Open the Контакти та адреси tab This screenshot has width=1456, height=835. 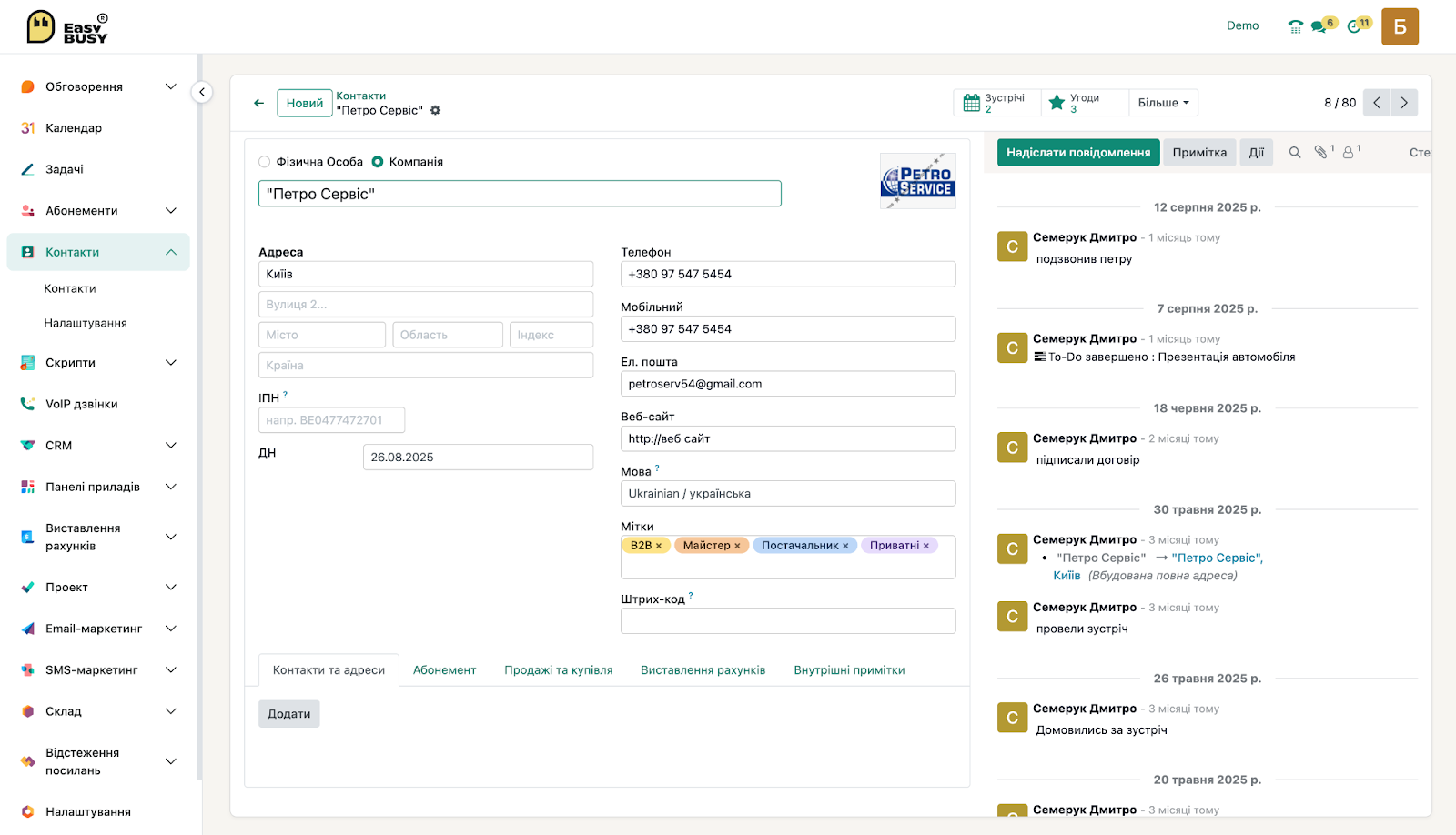point(329,670)
